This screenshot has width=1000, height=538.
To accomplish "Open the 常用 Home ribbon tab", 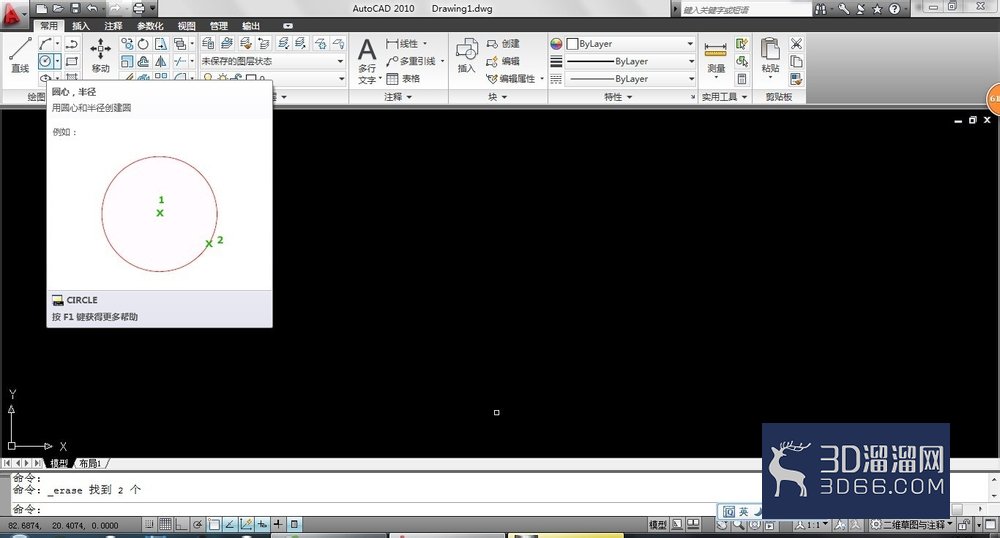I will click(48, 25).
